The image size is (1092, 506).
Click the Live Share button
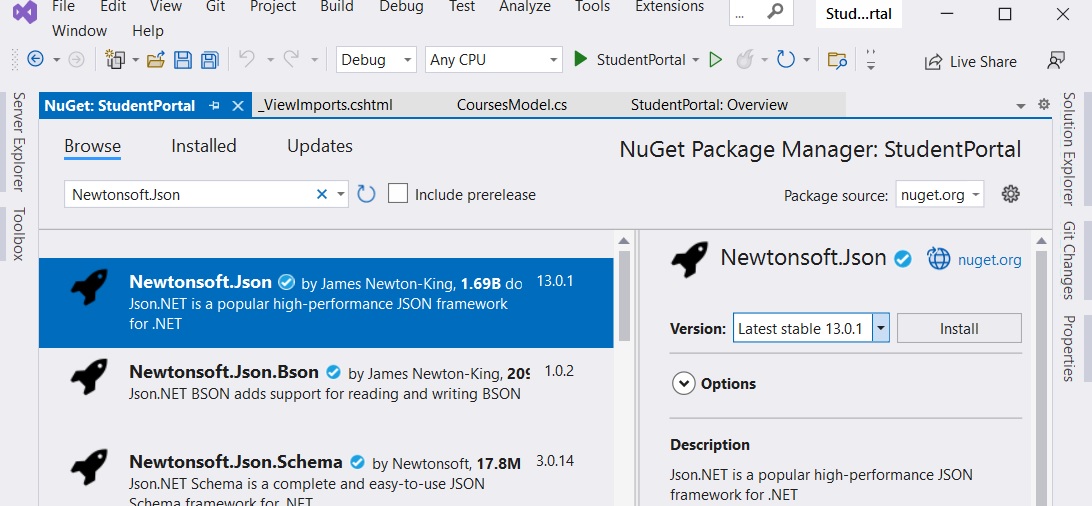click(x=970, y=61)
